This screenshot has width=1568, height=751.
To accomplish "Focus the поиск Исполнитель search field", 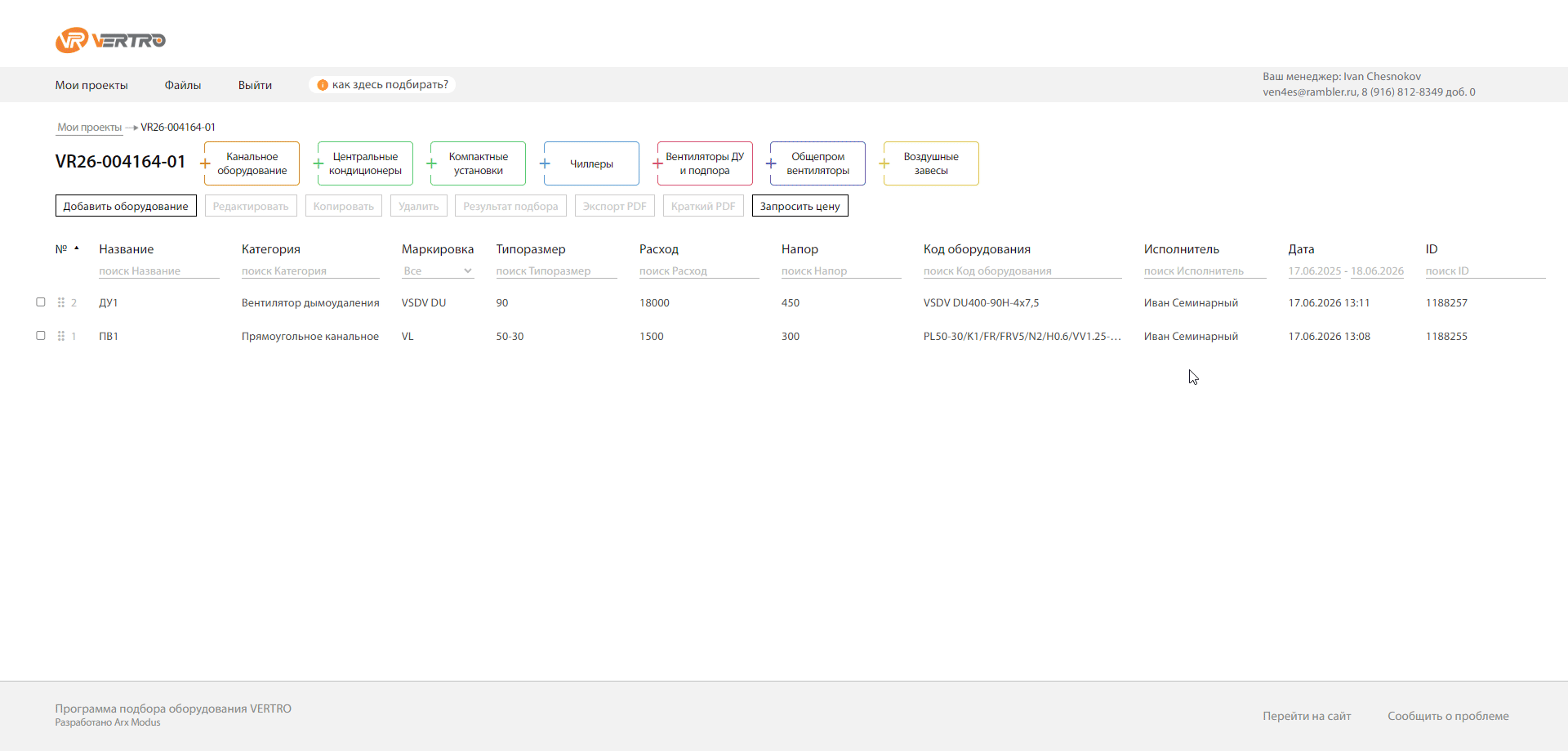I will (x=1205, y=271).
